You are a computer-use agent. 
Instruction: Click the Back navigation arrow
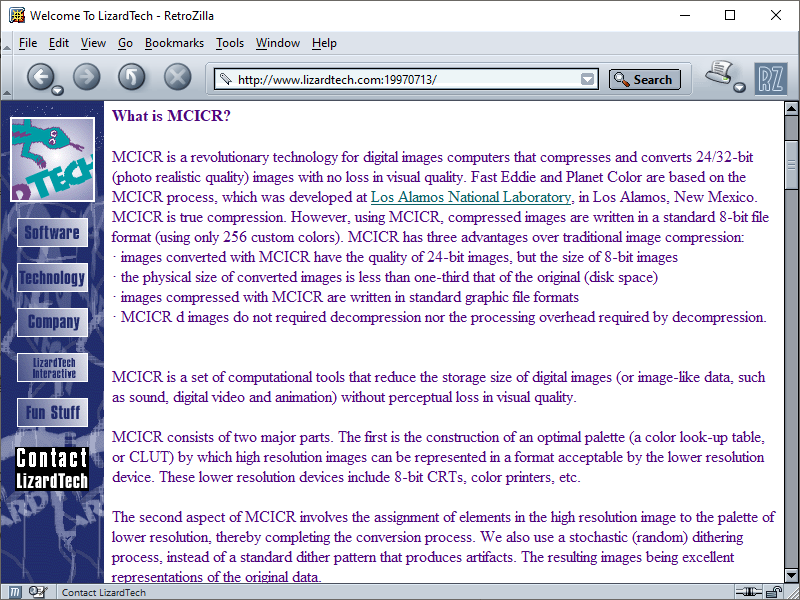point(42,78)
